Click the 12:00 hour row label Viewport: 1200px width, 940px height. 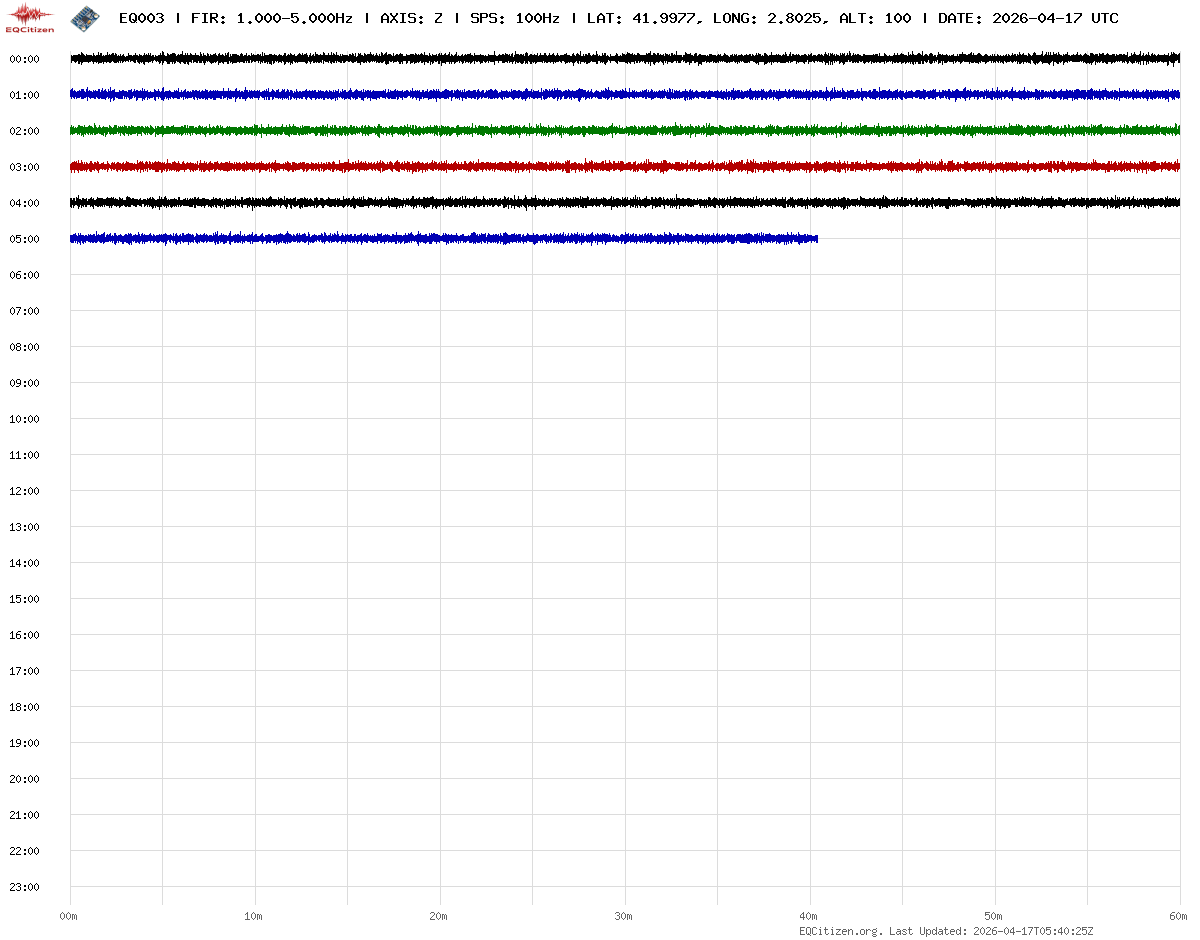click(24, 491)
